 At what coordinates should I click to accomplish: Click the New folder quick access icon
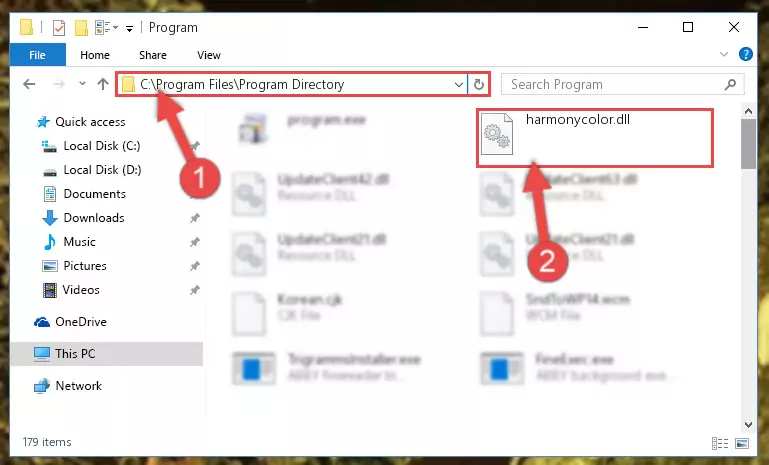pyautogui.click(x=81, y=27)
